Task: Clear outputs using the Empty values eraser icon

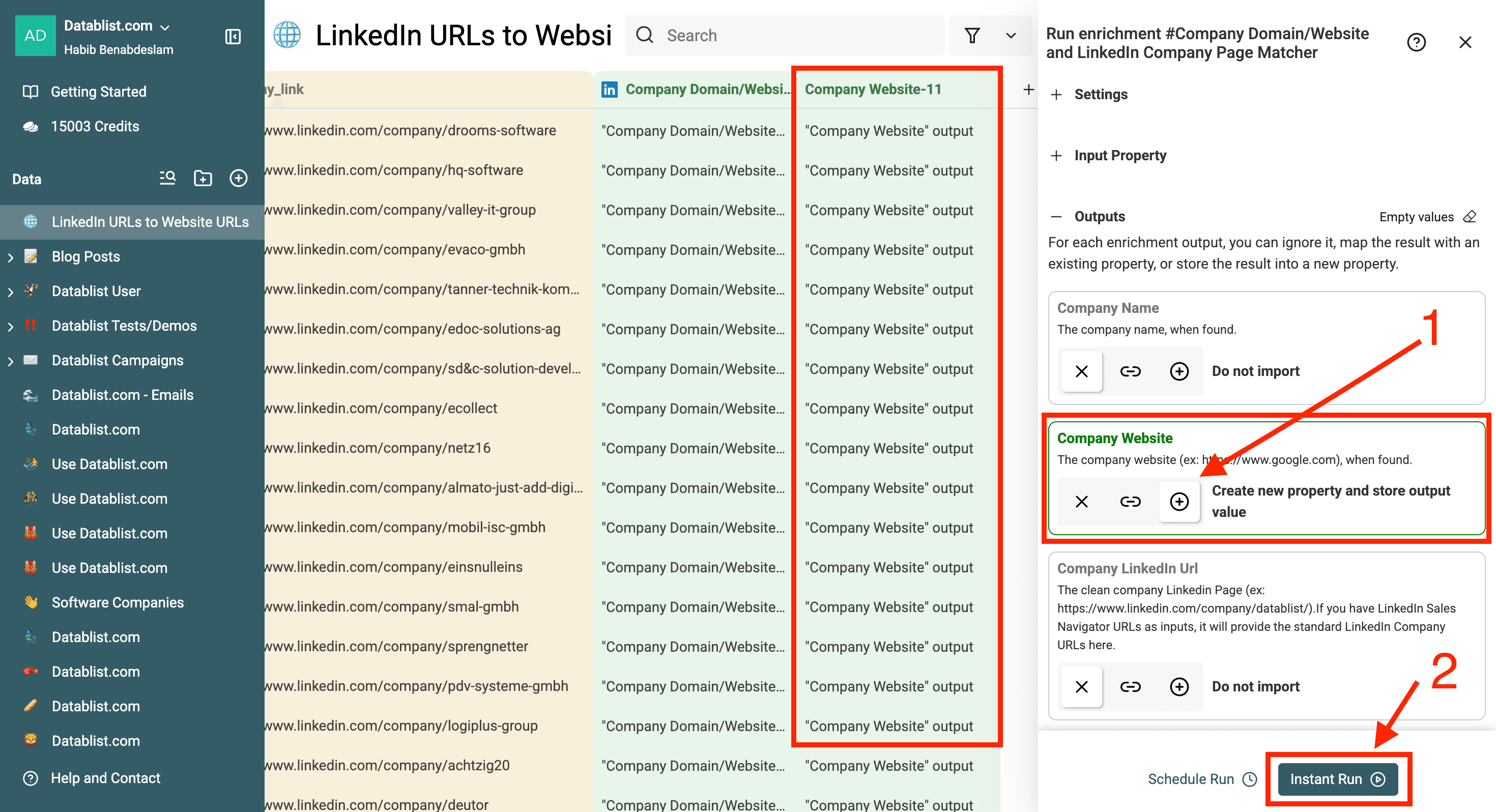Action: [1471, 217]
